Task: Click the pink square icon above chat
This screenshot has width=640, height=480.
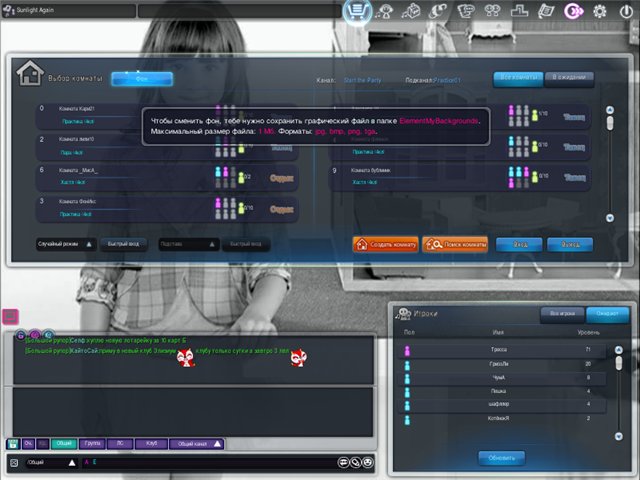Action: tap(10, 316)
